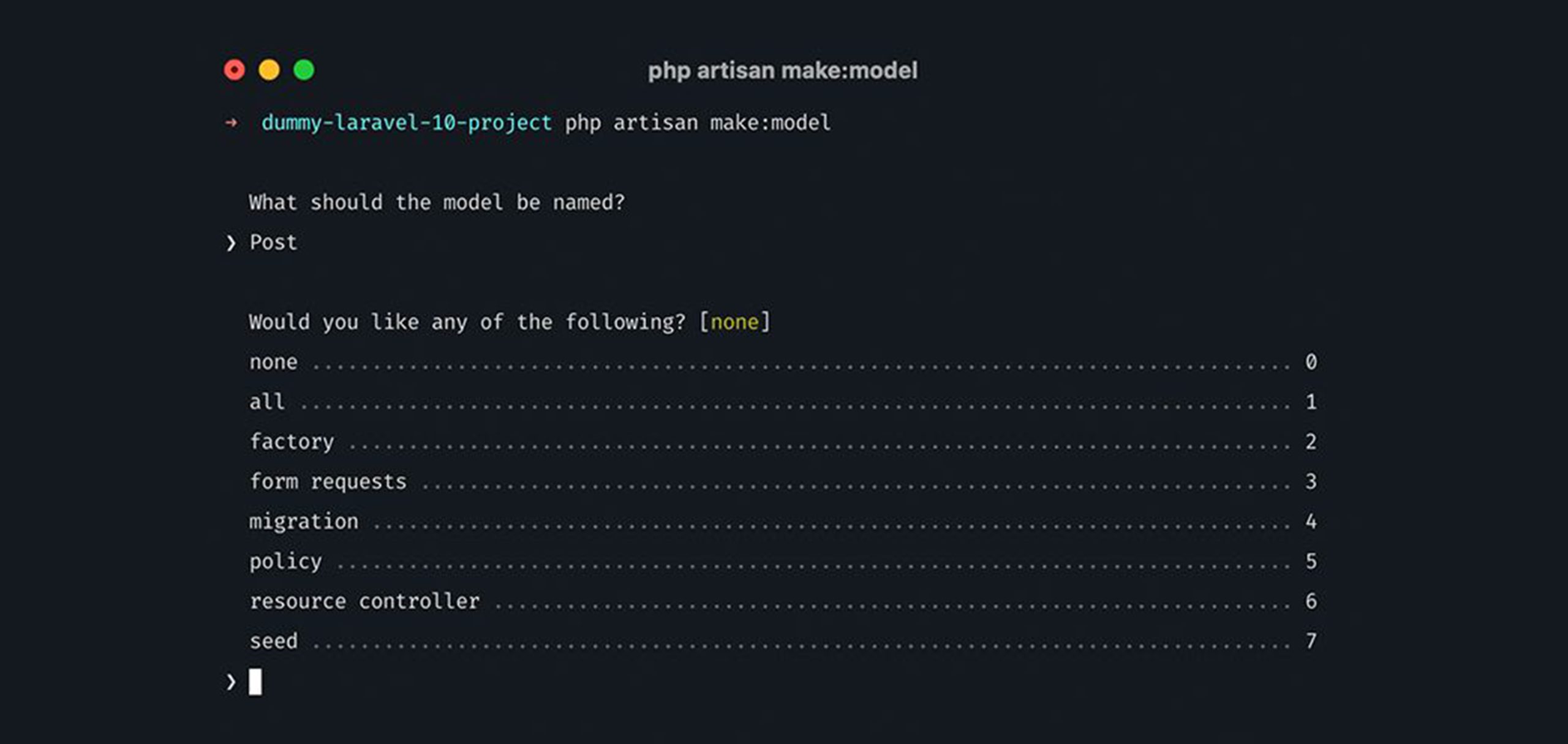The image size is (1568, 744).
Task: Click the index number 4 beside migration
Action: point(1311,521)
